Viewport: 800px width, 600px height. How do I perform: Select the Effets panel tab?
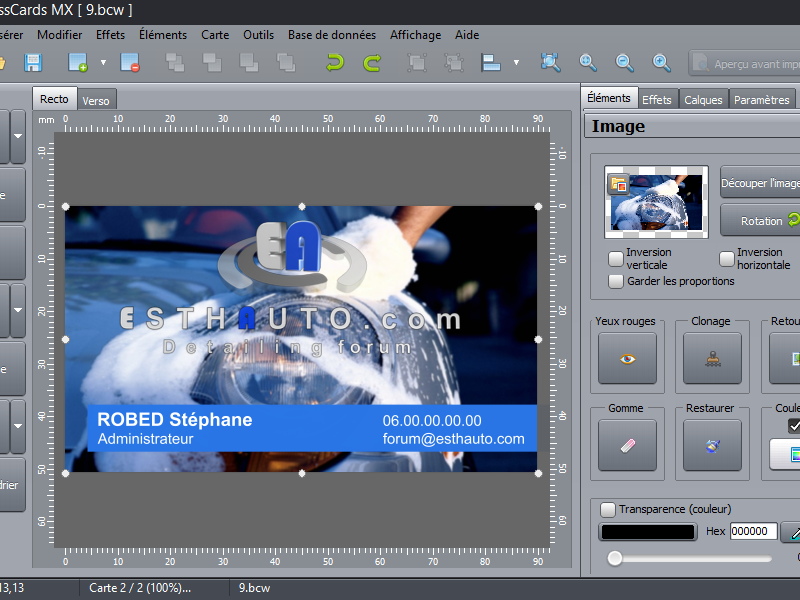click(657, 99)
